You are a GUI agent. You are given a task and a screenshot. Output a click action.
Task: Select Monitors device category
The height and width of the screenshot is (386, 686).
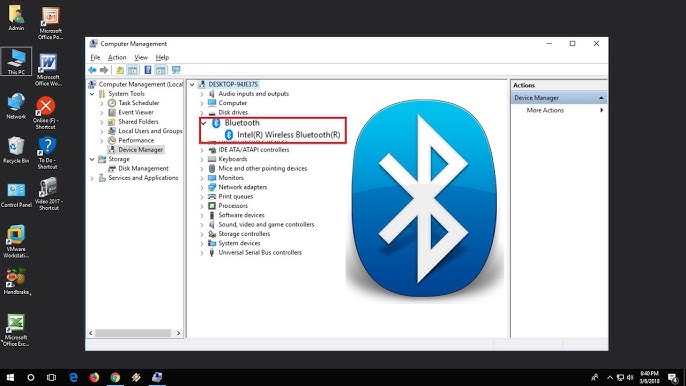pyautogui.click(x=231, y=178)
